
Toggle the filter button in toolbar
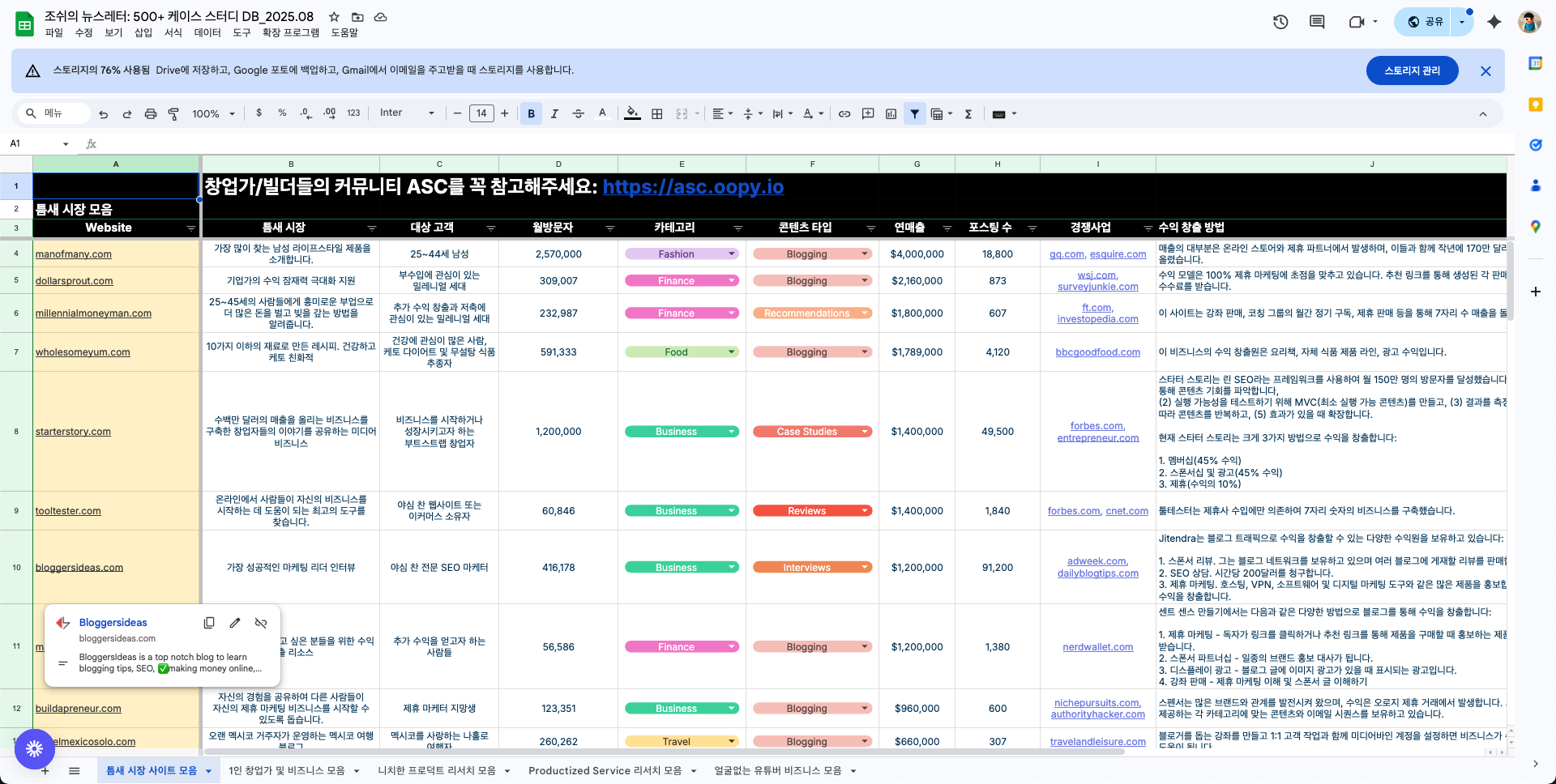pos(914,114)
